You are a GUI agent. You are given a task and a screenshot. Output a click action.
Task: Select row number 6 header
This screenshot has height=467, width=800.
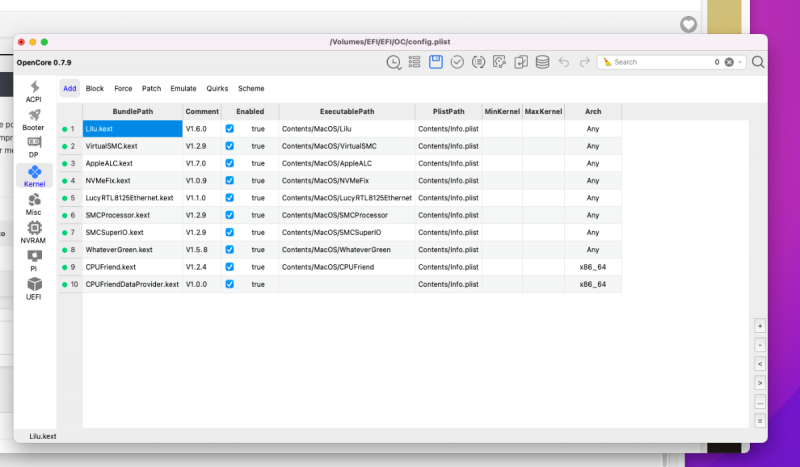coord(70,215)
